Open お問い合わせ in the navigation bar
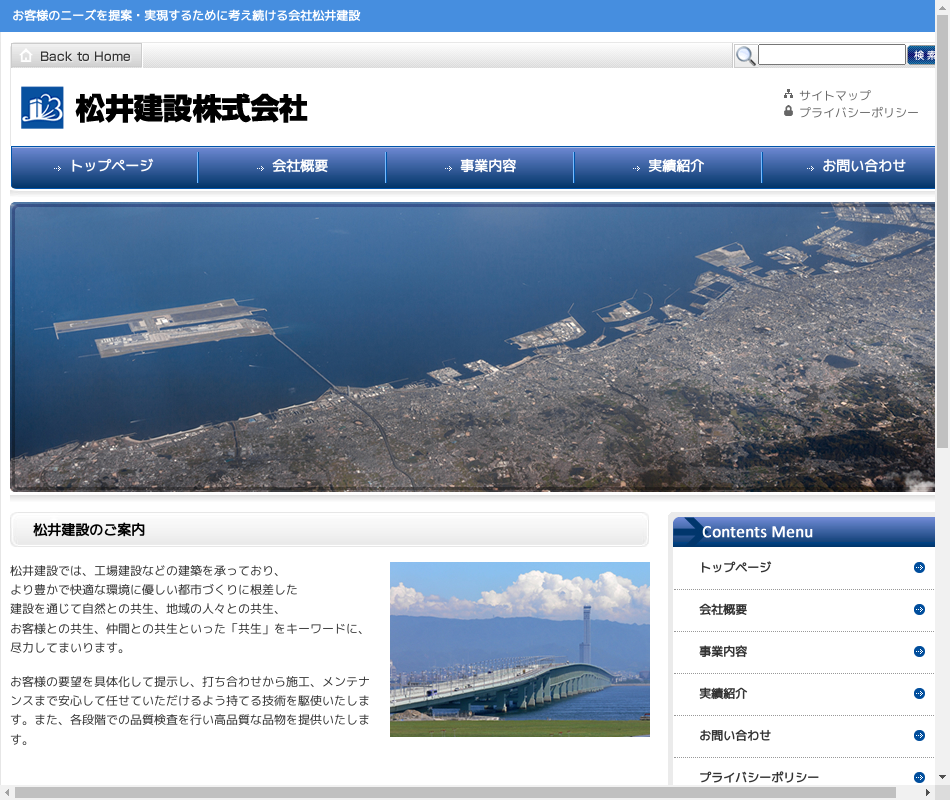Screen dimensions: 950x800 (x=855, y=166)
